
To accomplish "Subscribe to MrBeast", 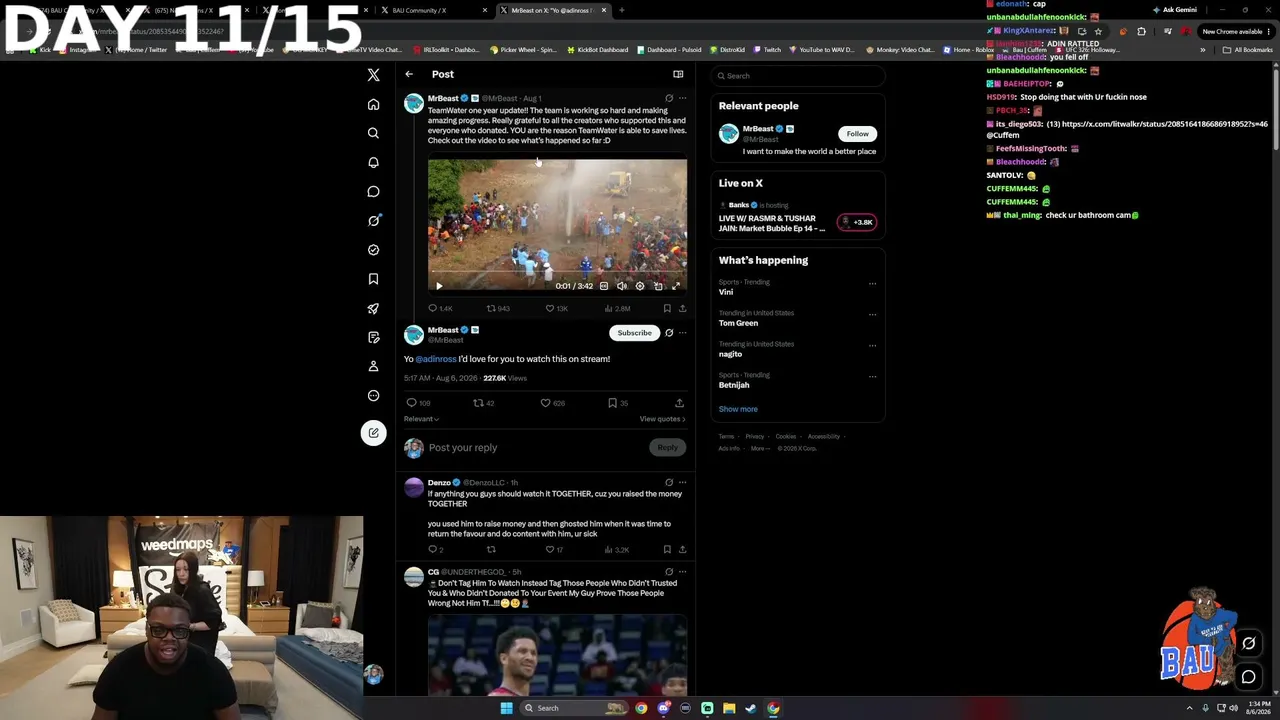I will pos(634,333).
